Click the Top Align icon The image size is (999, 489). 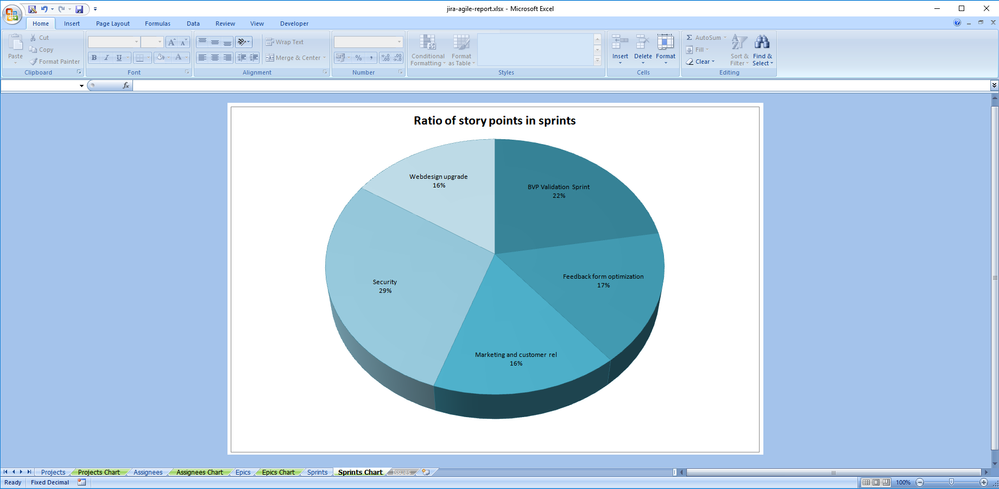202,42
